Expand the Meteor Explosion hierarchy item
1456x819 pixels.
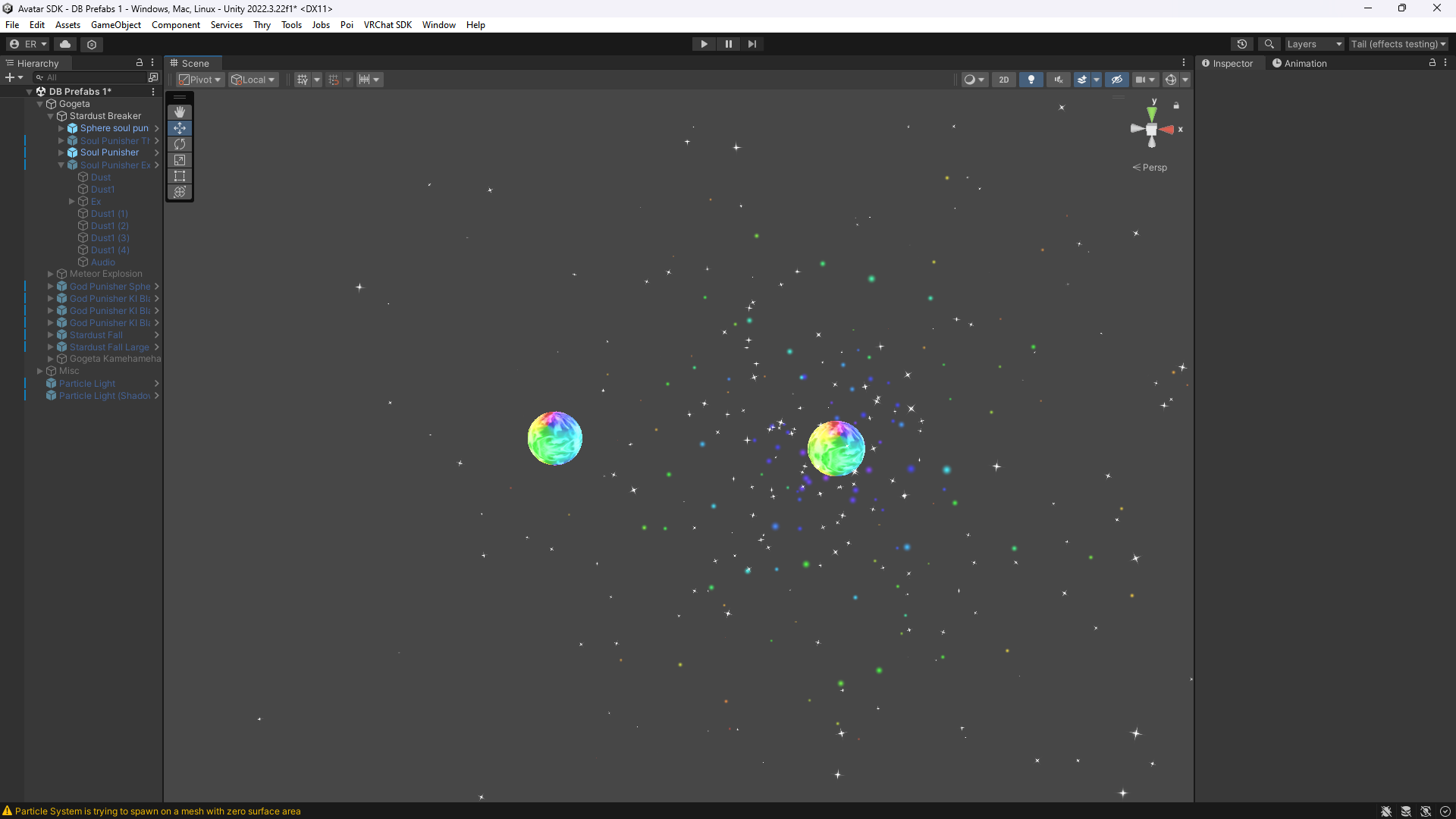point(51,274)
